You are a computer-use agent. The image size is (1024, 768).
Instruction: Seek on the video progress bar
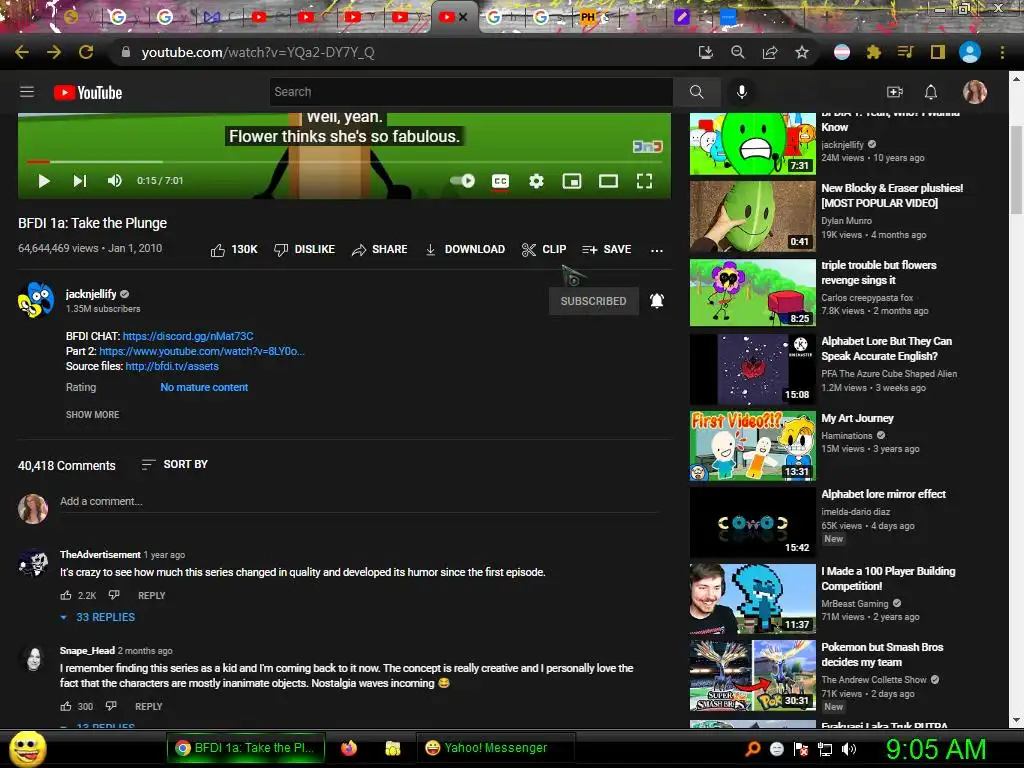tap(344, 161)
